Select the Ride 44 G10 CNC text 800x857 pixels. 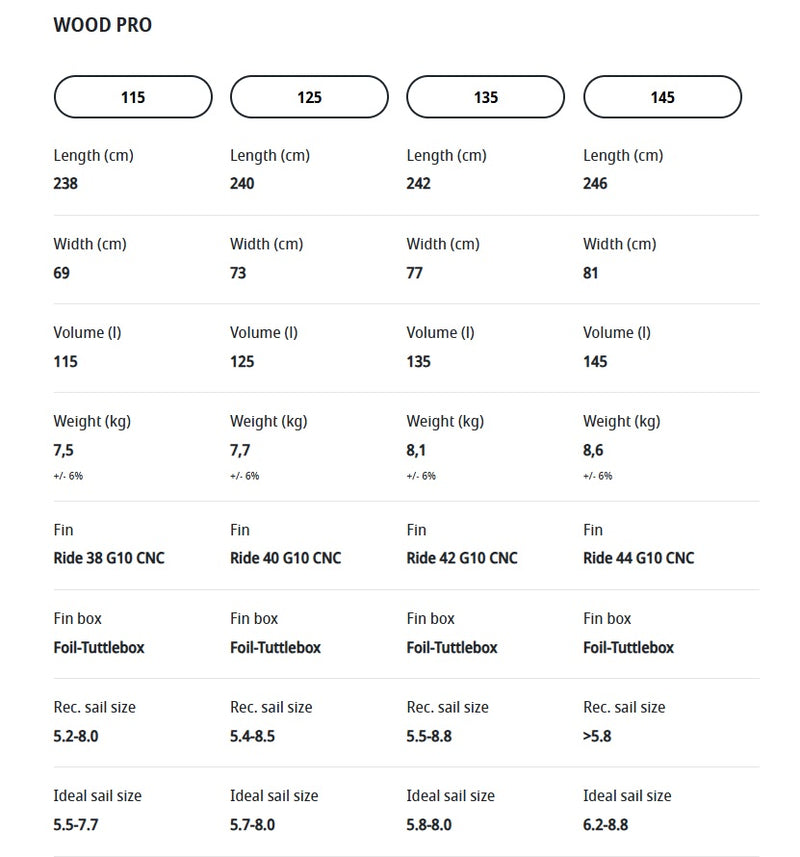point(638,558)
